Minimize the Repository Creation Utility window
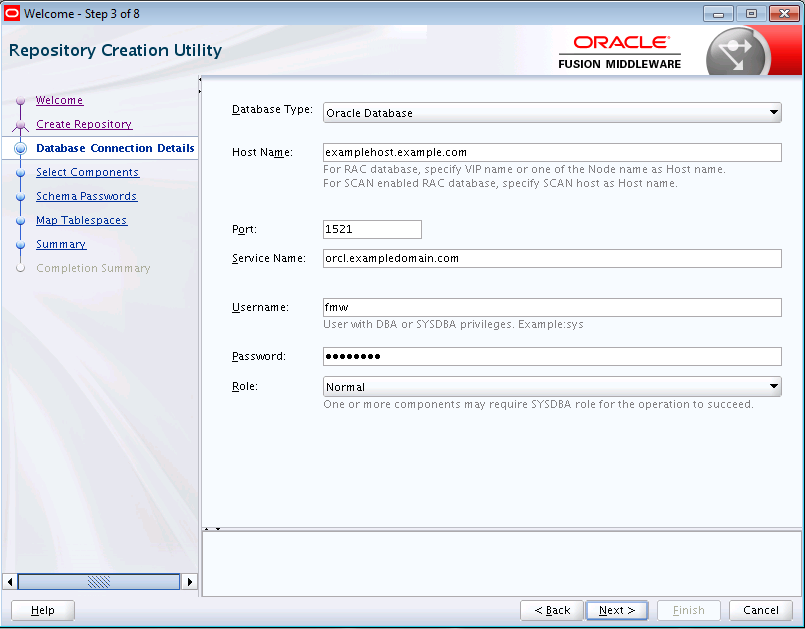 click(718, 14)
